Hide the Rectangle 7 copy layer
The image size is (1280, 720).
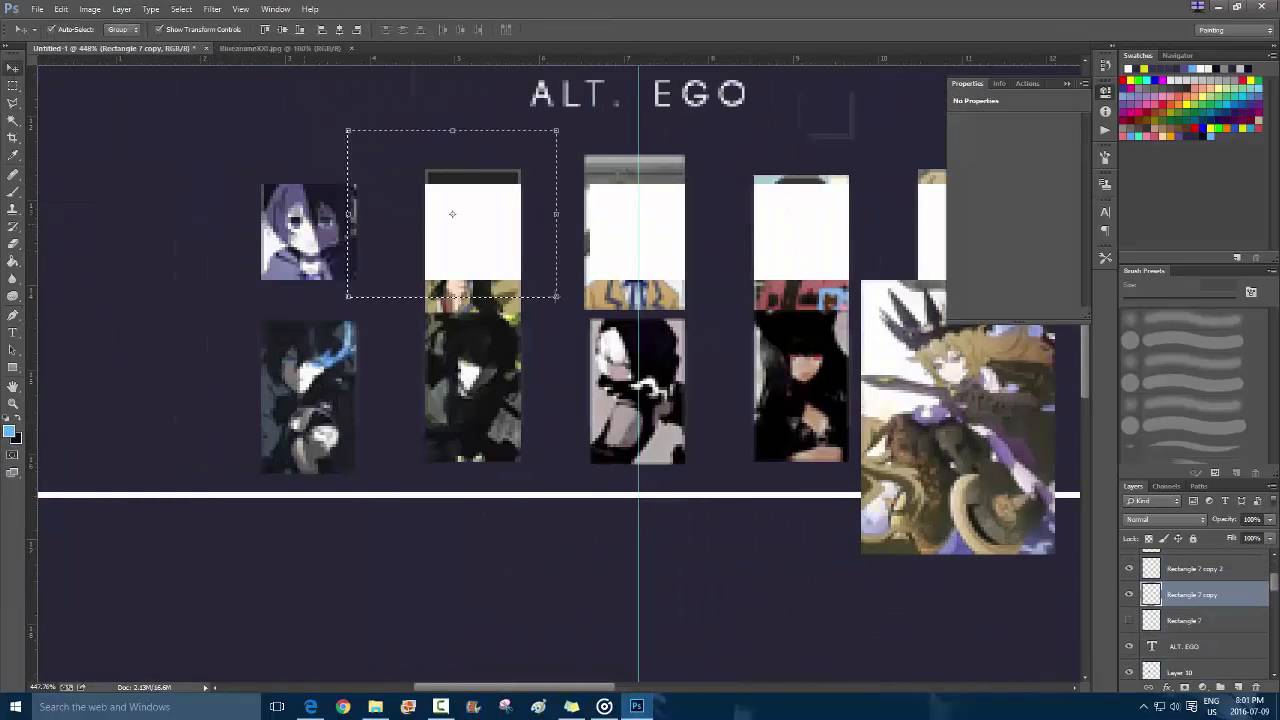(1129, 594)
